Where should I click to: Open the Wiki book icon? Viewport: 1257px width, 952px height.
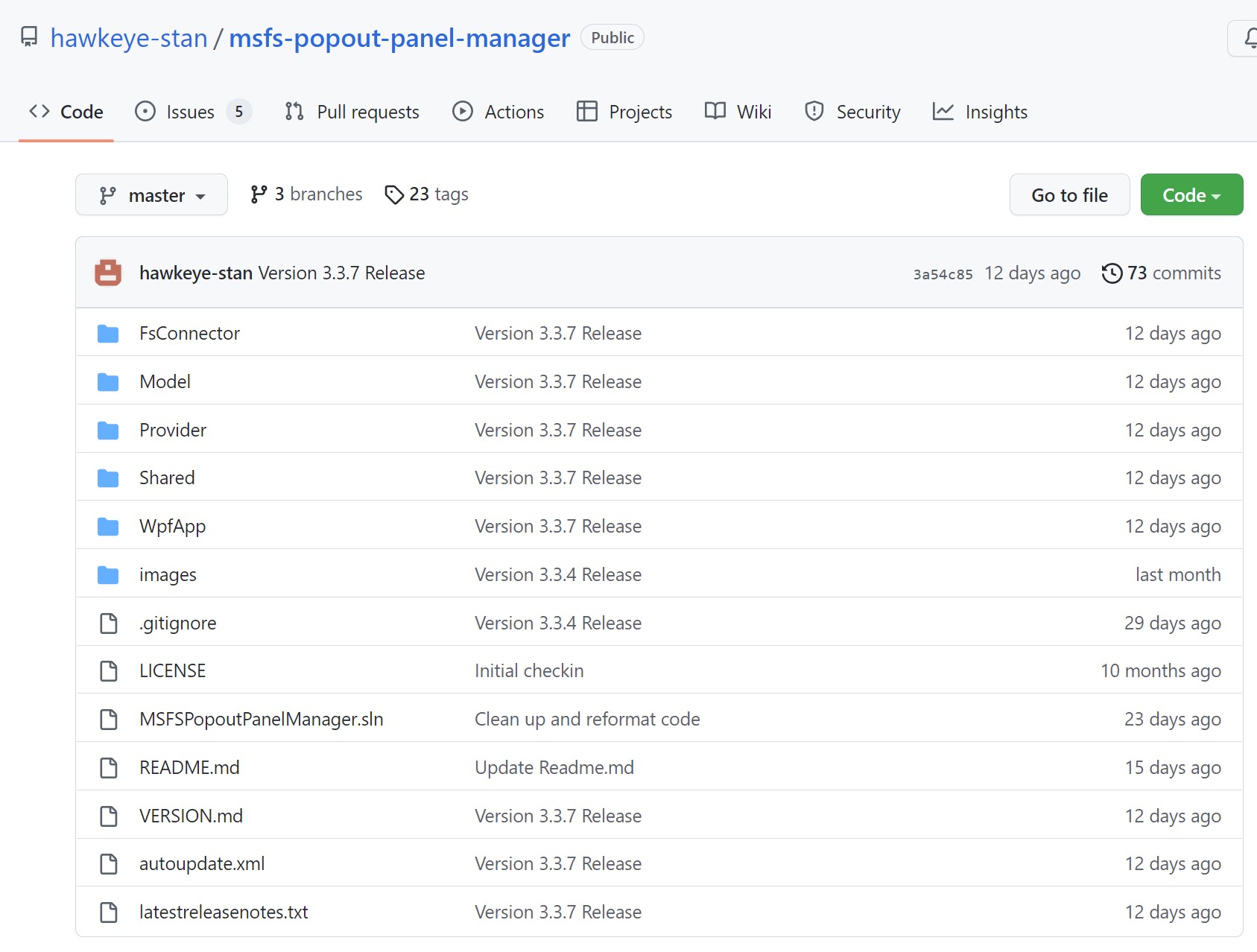click(714, 111)
